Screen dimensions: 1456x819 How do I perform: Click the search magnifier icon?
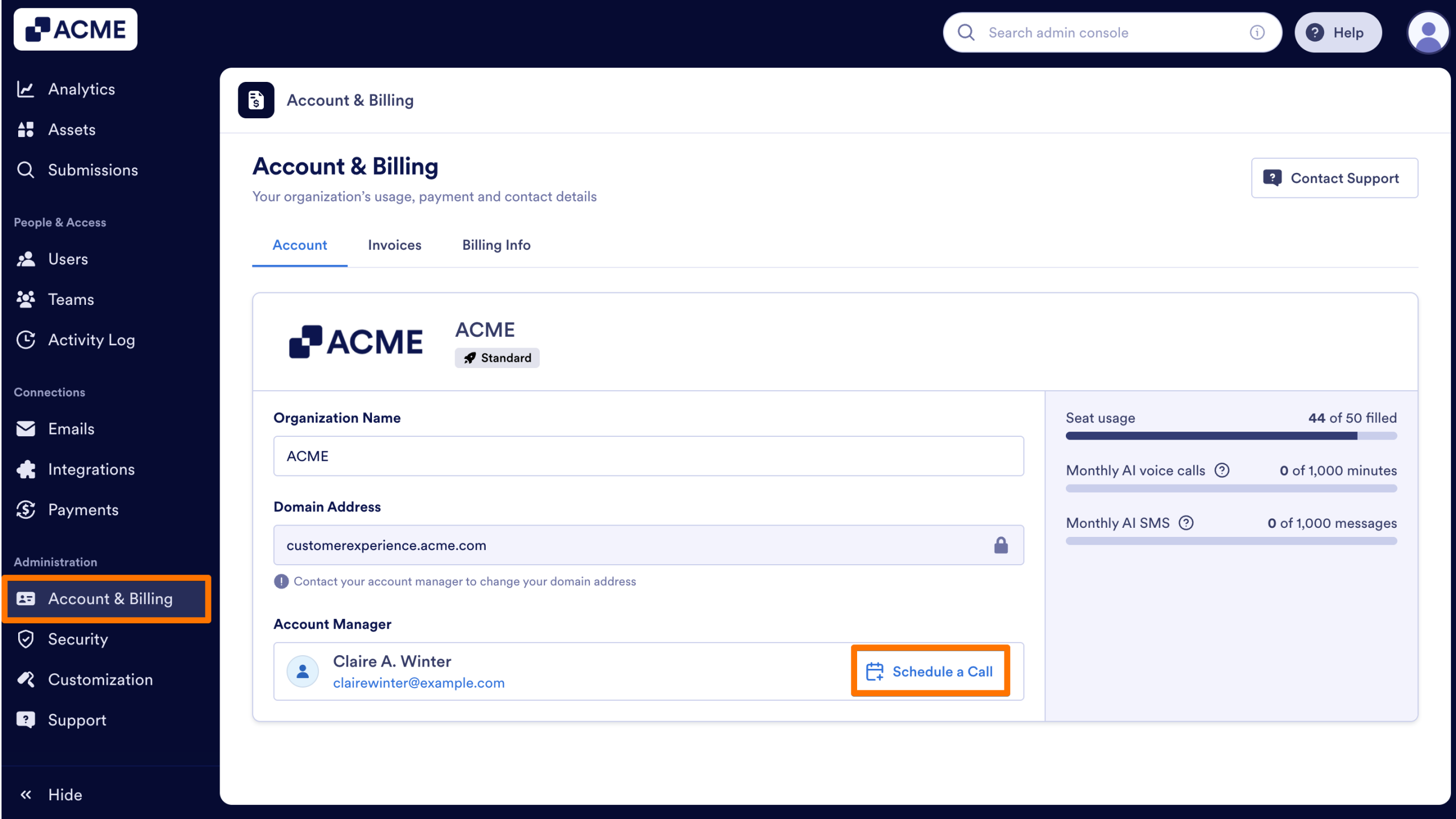966,32
